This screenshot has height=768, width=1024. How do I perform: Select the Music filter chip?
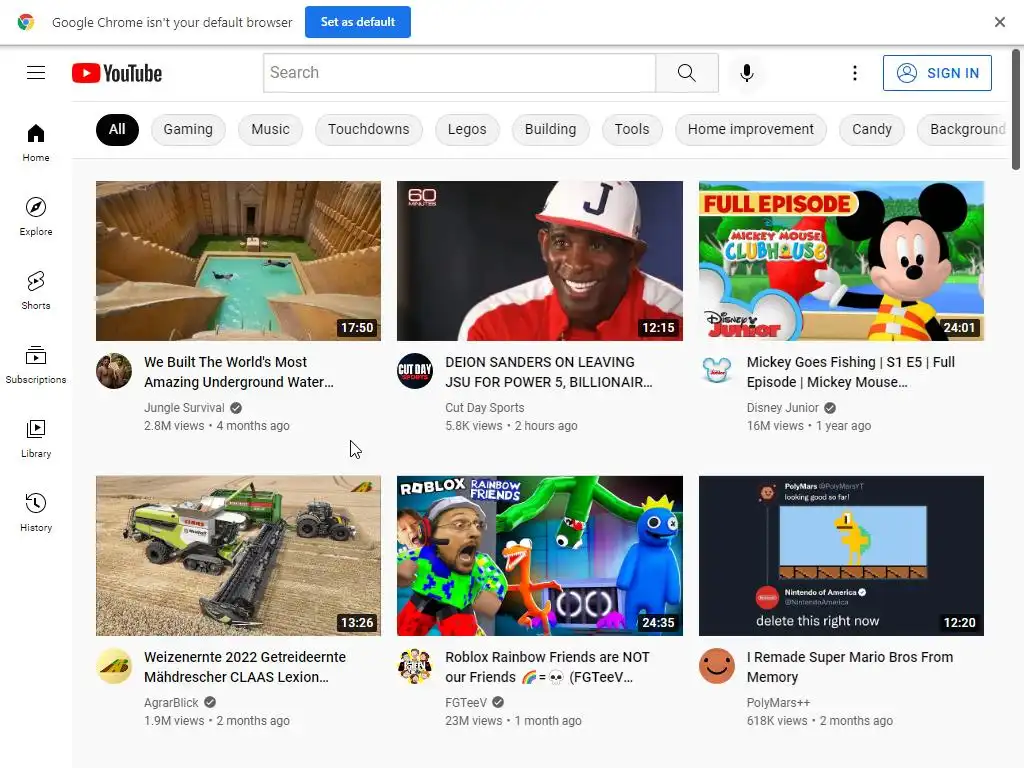click(x=270, y=129)
